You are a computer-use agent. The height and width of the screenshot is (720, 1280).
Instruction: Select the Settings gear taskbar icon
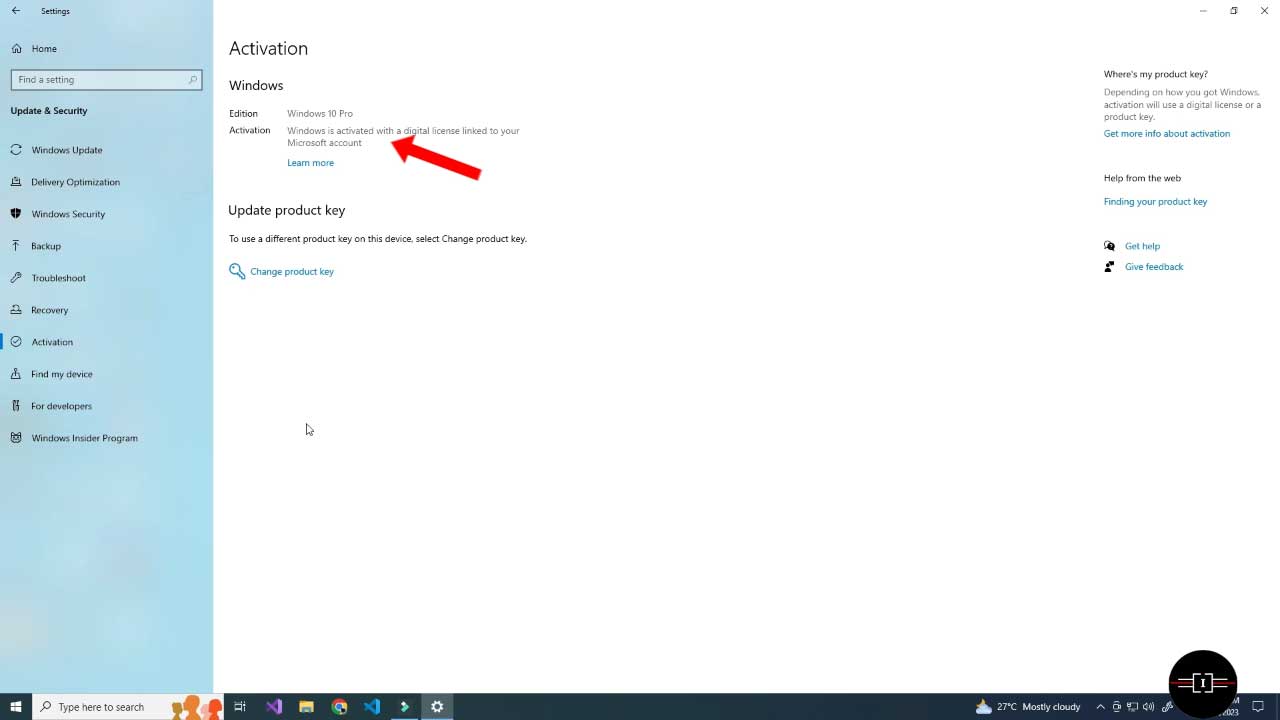pyautogui.click(x=437, y=707)
